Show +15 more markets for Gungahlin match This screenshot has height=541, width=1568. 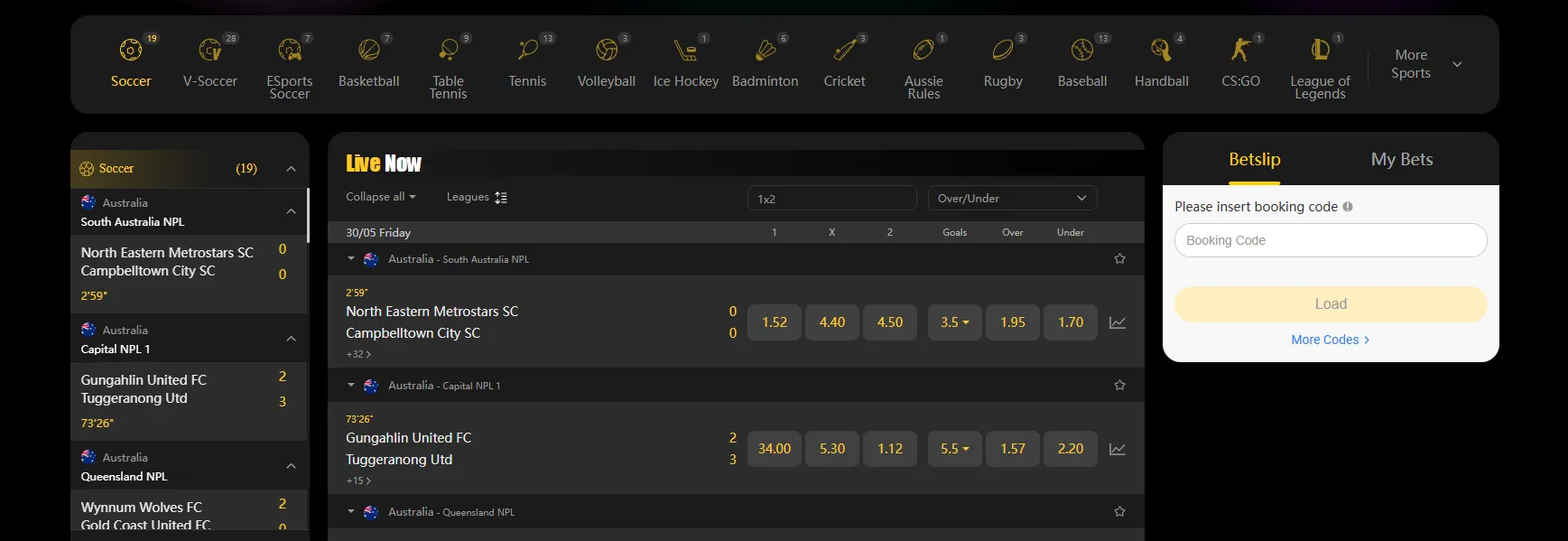[358, 481]
